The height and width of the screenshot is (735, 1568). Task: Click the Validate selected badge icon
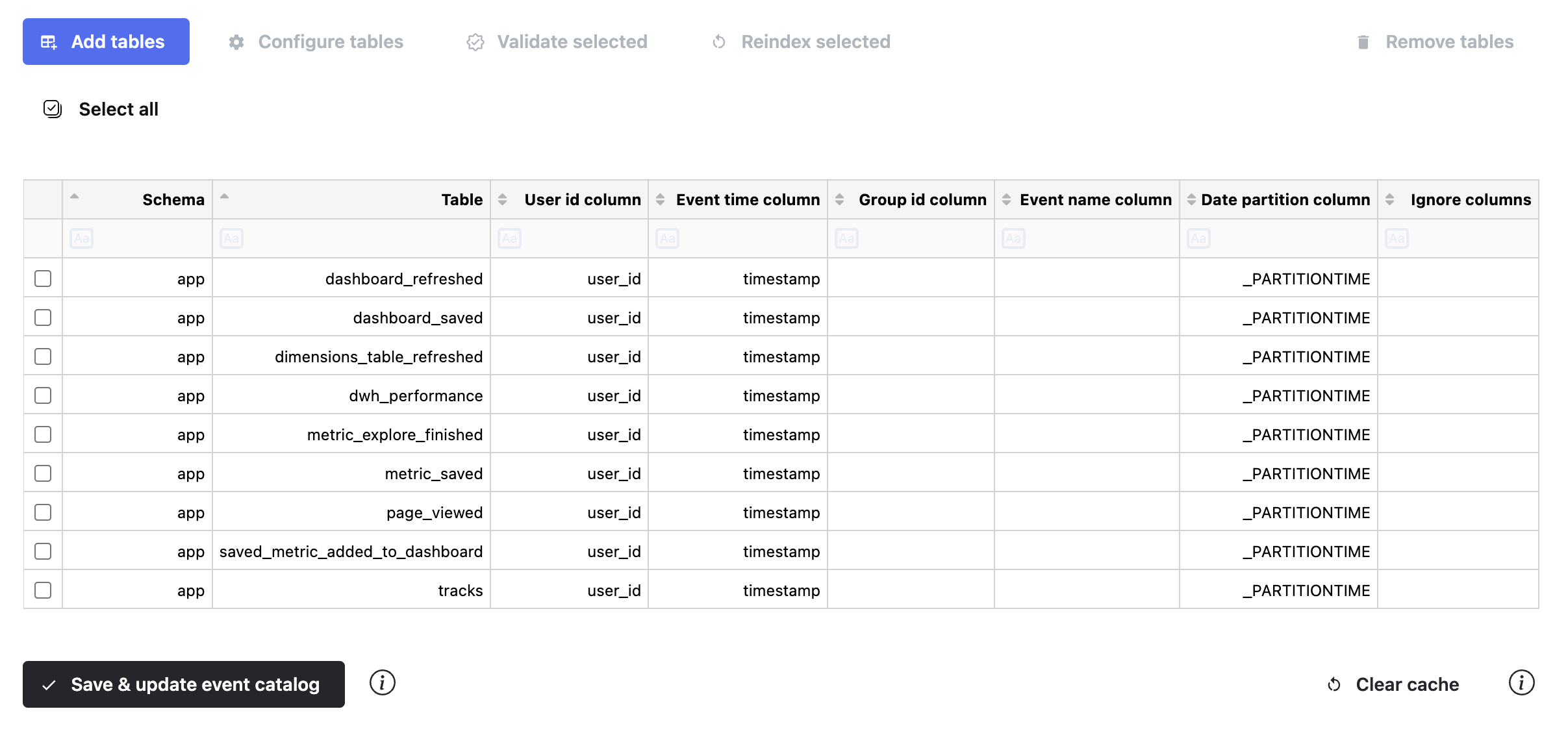coord(475,42)
